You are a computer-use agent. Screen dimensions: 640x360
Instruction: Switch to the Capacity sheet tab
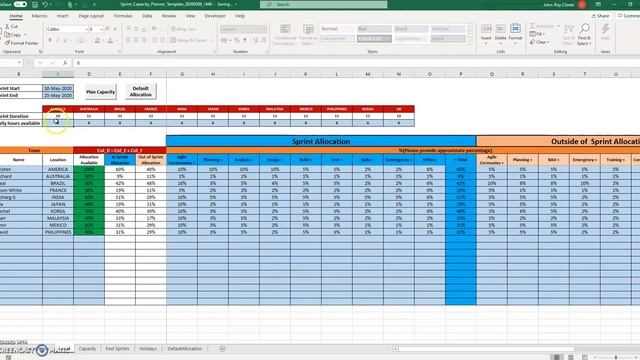tap(87, 349)
